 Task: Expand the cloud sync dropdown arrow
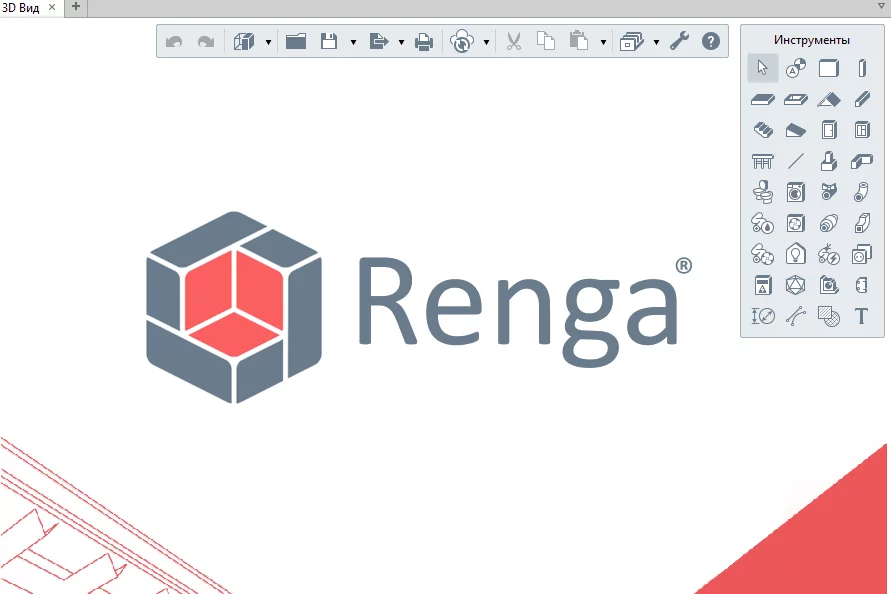click(x=486, y=42)
